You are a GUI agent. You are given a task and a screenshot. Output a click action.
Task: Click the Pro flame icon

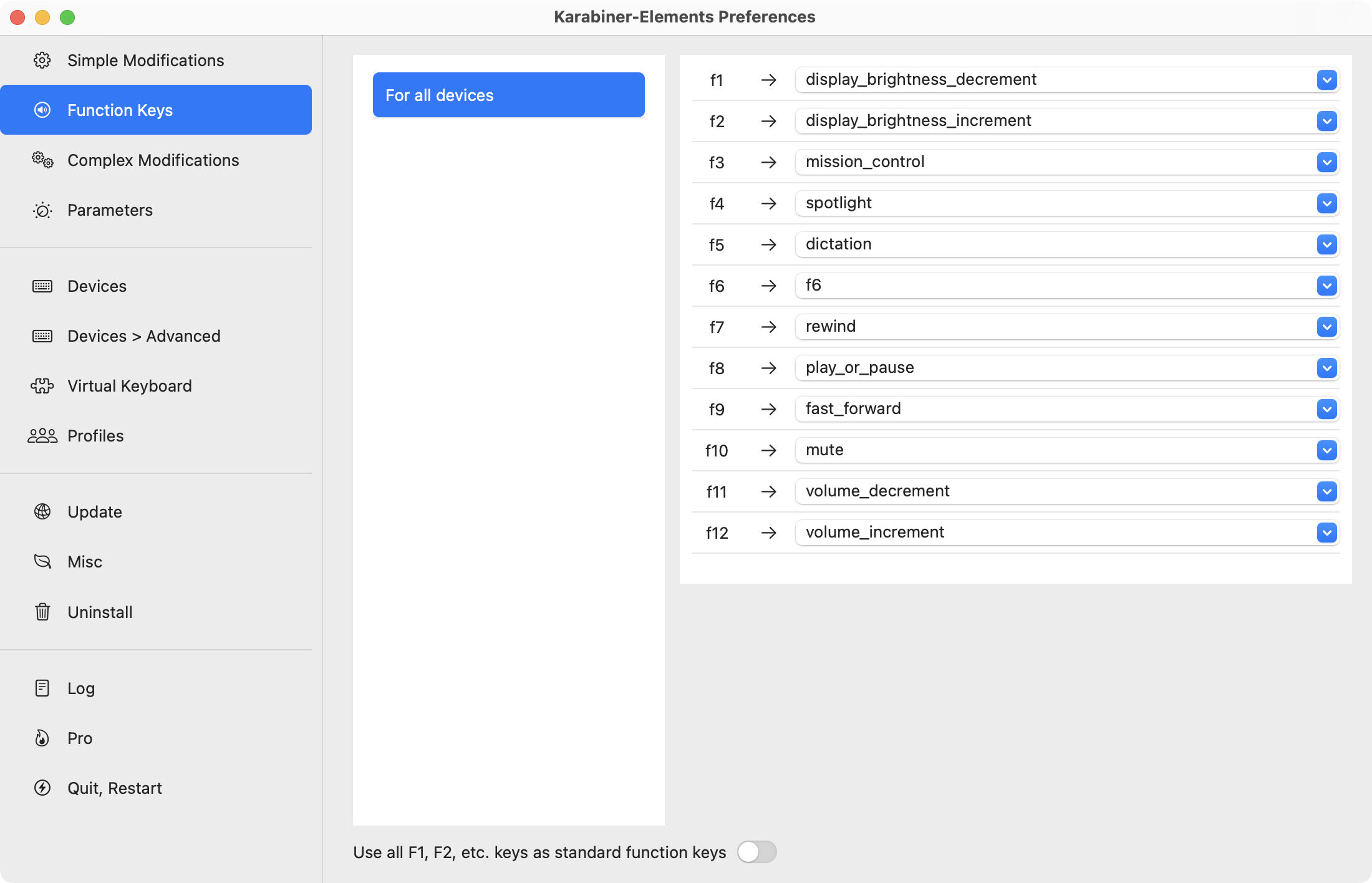pos(42,738)
